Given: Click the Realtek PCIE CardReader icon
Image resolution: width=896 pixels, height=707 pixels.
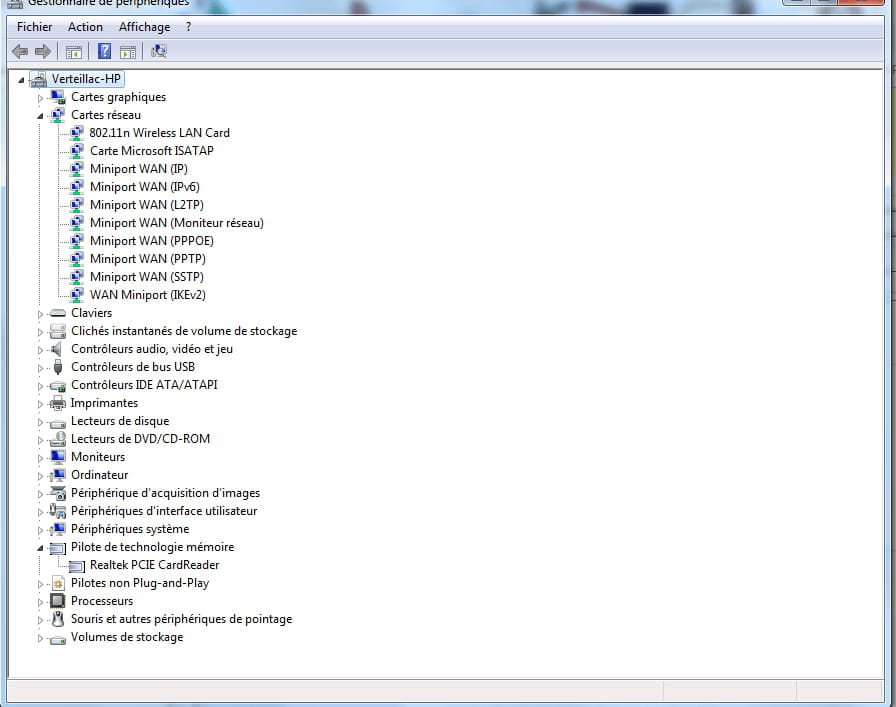Looking at the screenshot, I should coord(77,566).
